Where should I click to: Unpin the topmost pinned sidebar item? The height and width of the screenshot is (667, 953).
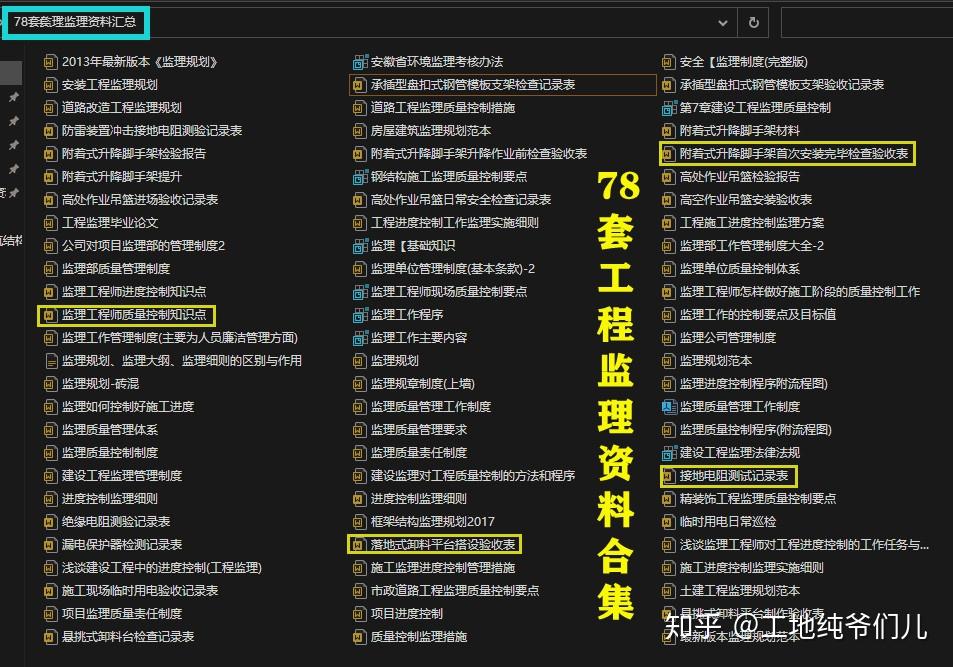click(x=14, y=97)
